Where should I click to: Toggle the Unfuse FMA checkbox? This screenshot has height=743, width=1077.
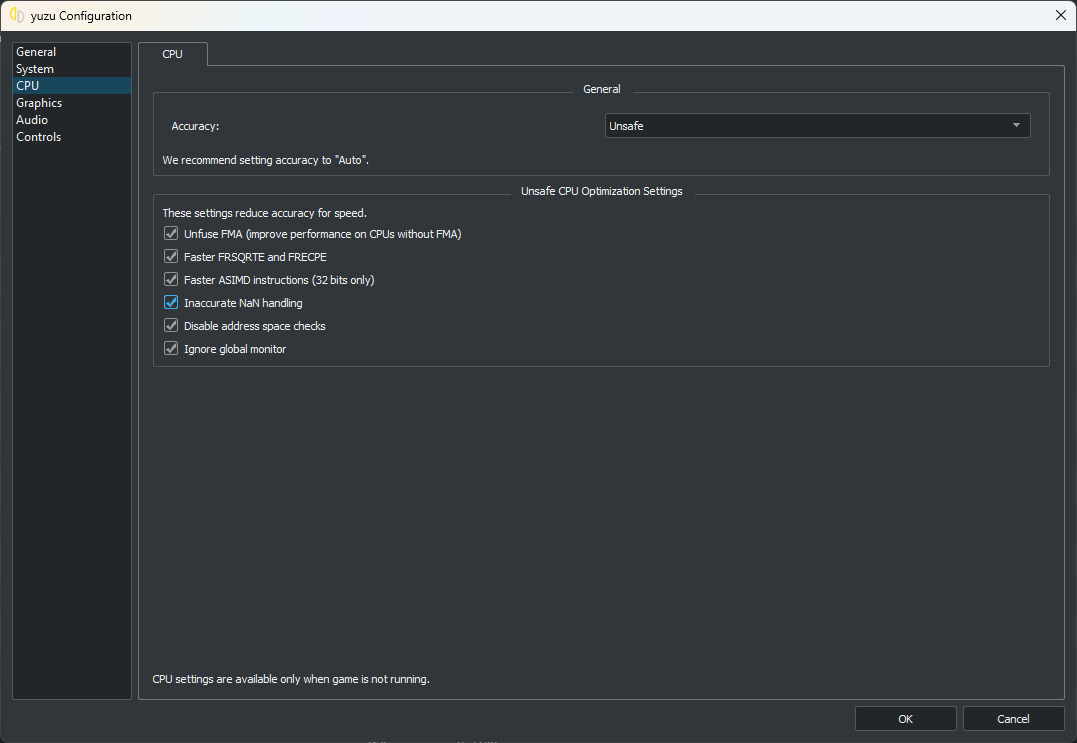pos(171,234)
